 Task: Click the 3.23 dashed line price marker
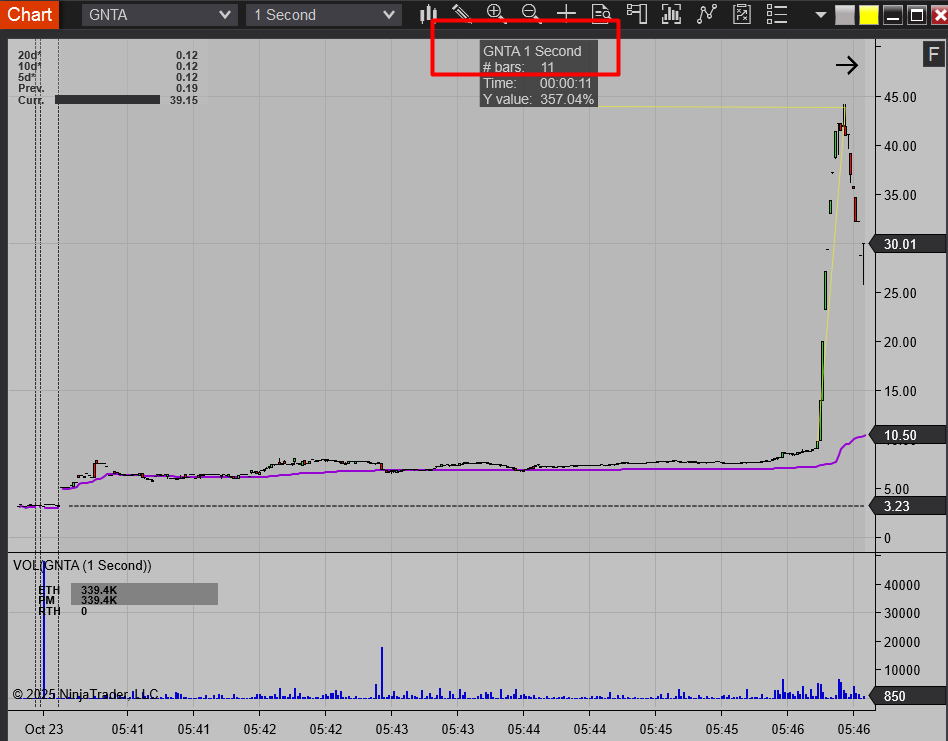[x=907, y=506]
